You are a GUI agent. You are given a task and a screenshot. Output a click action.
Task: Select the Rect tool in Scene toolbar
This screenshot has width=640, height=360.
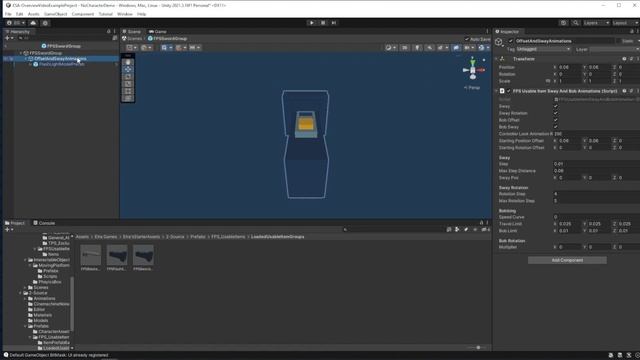point(128,91)
